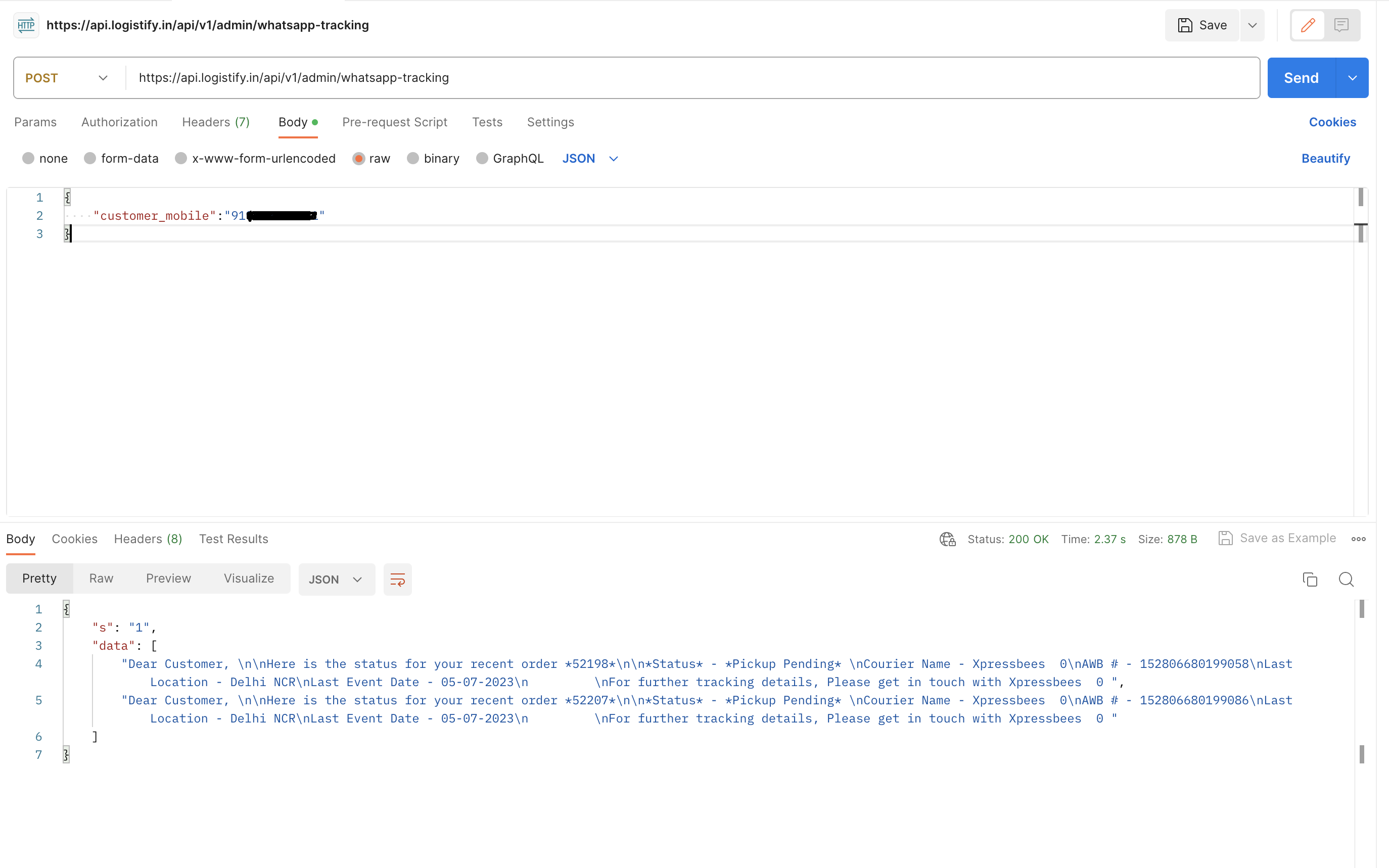
Task: Collapse the request body opening brace
Action: coord(67,197)
